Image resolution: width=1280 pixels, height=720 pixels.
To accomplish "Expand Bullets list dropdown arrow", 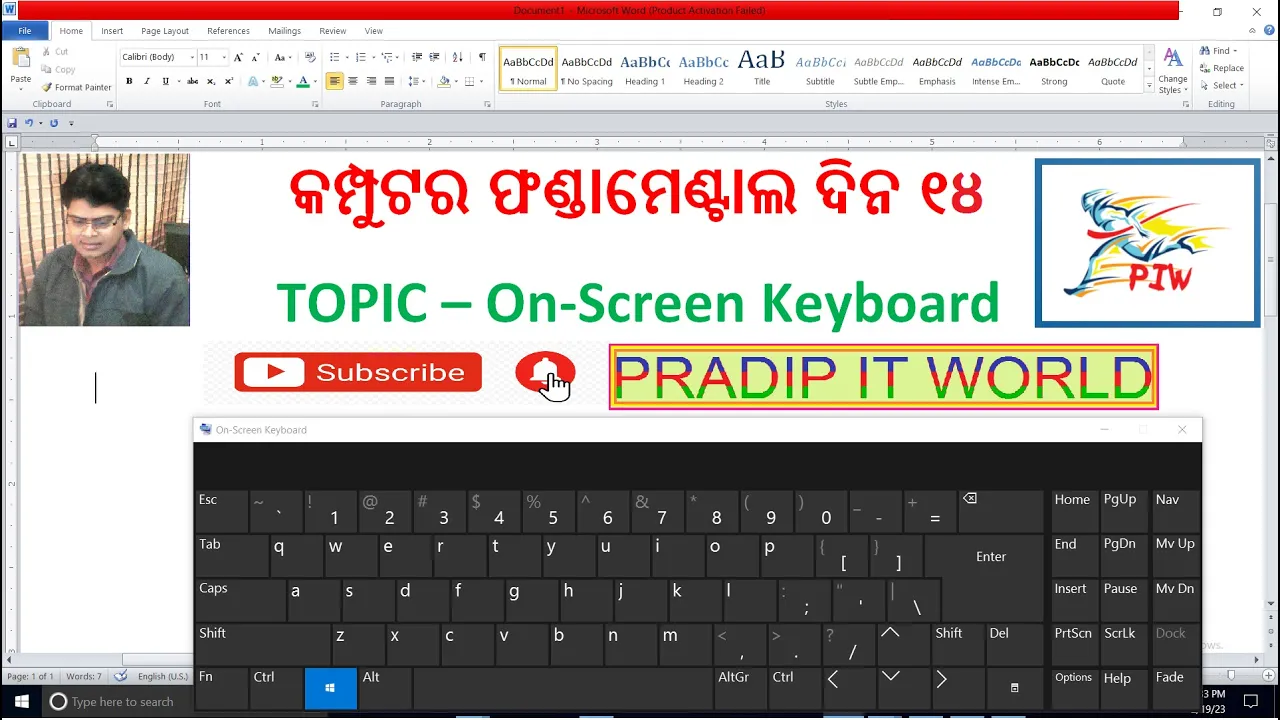I will click(x=346, y=57).
